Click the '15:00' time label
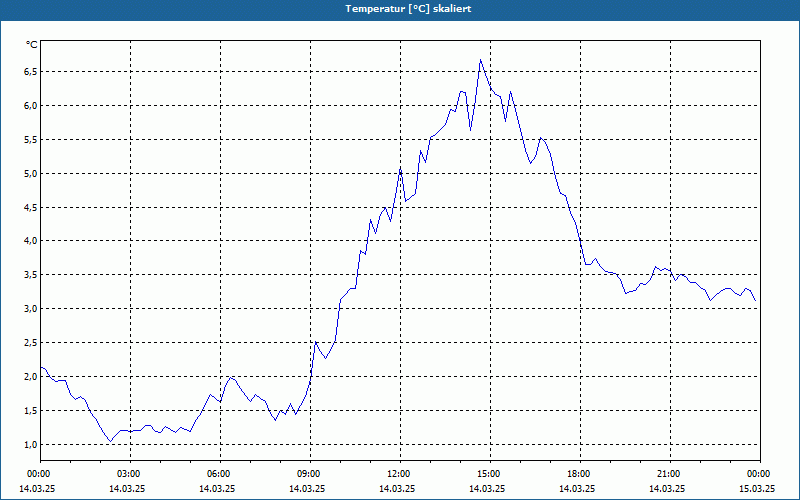This screenshot has height=500, width=800. pos(490,474)
